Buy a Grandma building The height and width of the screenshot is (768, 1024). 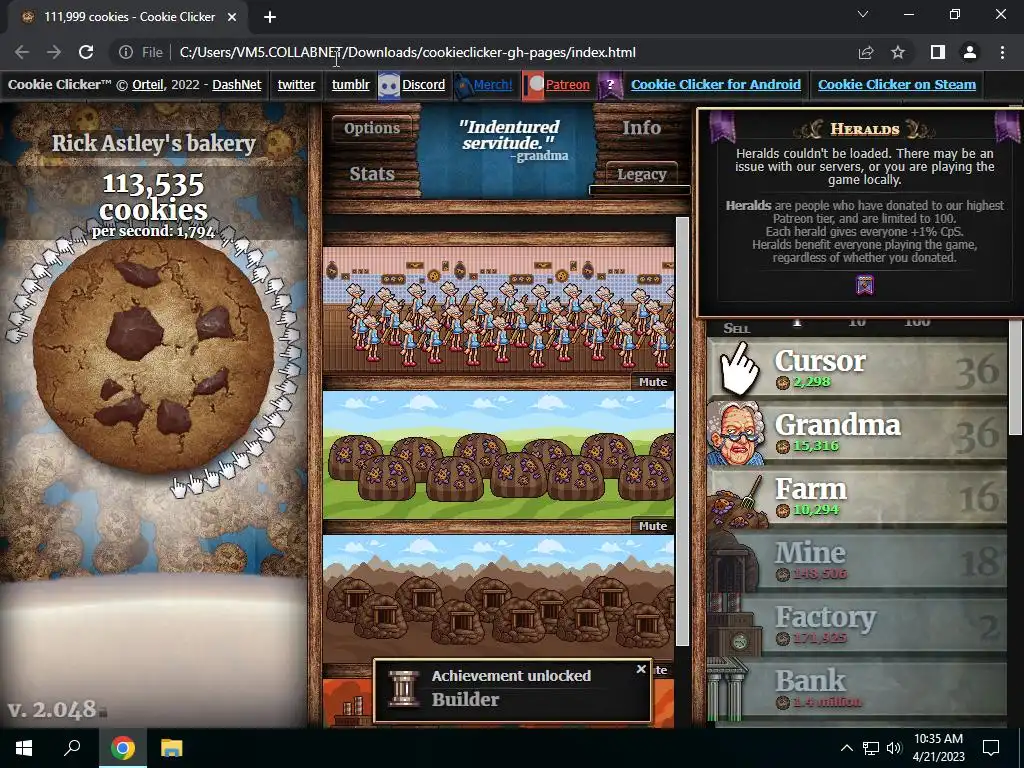coord(857,432)
